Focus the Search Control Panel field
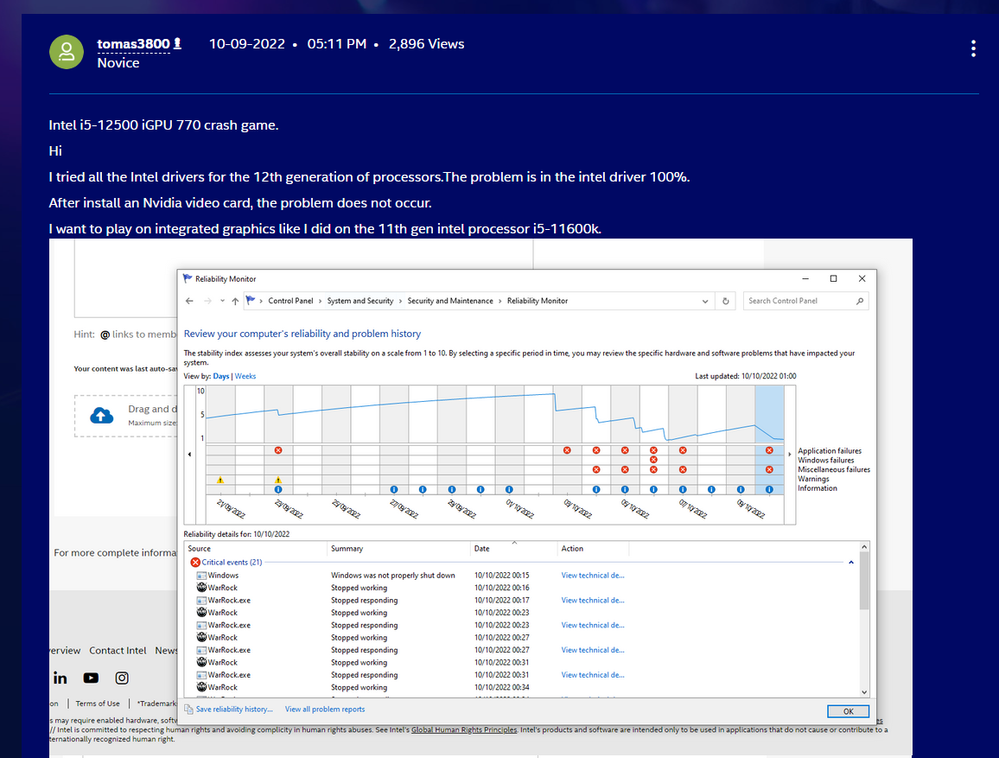This screenshot has width=999, height=758. tap(805, 301)
